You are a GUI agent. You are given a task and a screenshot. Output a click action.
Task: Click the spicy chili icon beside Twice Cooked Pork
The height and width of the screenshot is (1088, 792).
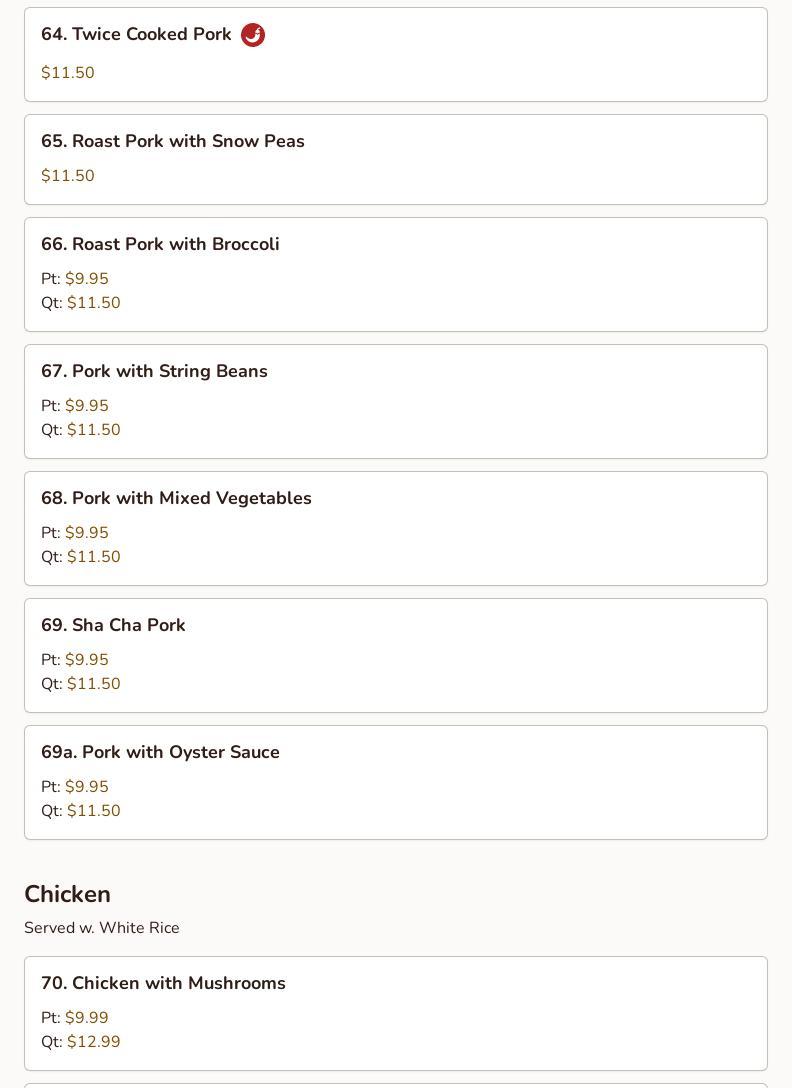click(253, 35)
